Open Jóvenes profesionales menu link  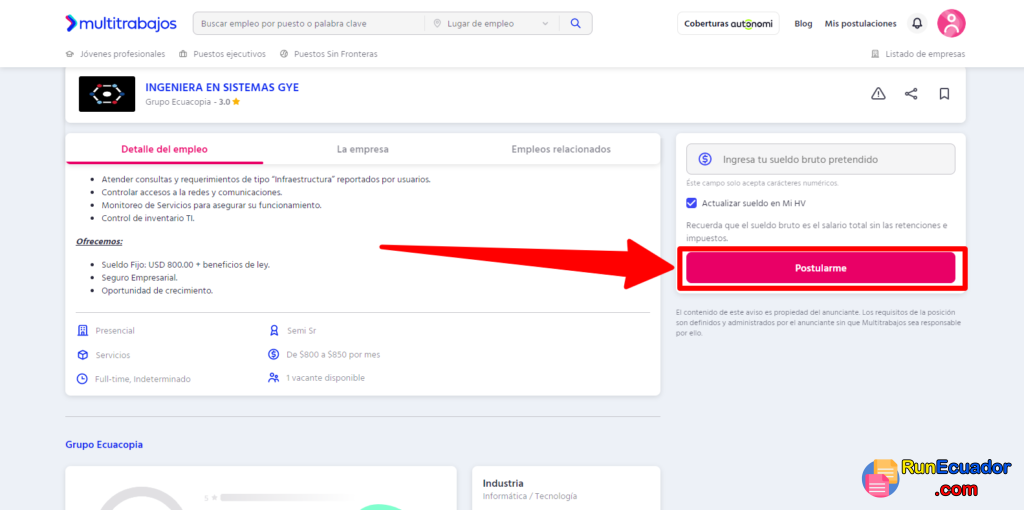tap(122, 54)
